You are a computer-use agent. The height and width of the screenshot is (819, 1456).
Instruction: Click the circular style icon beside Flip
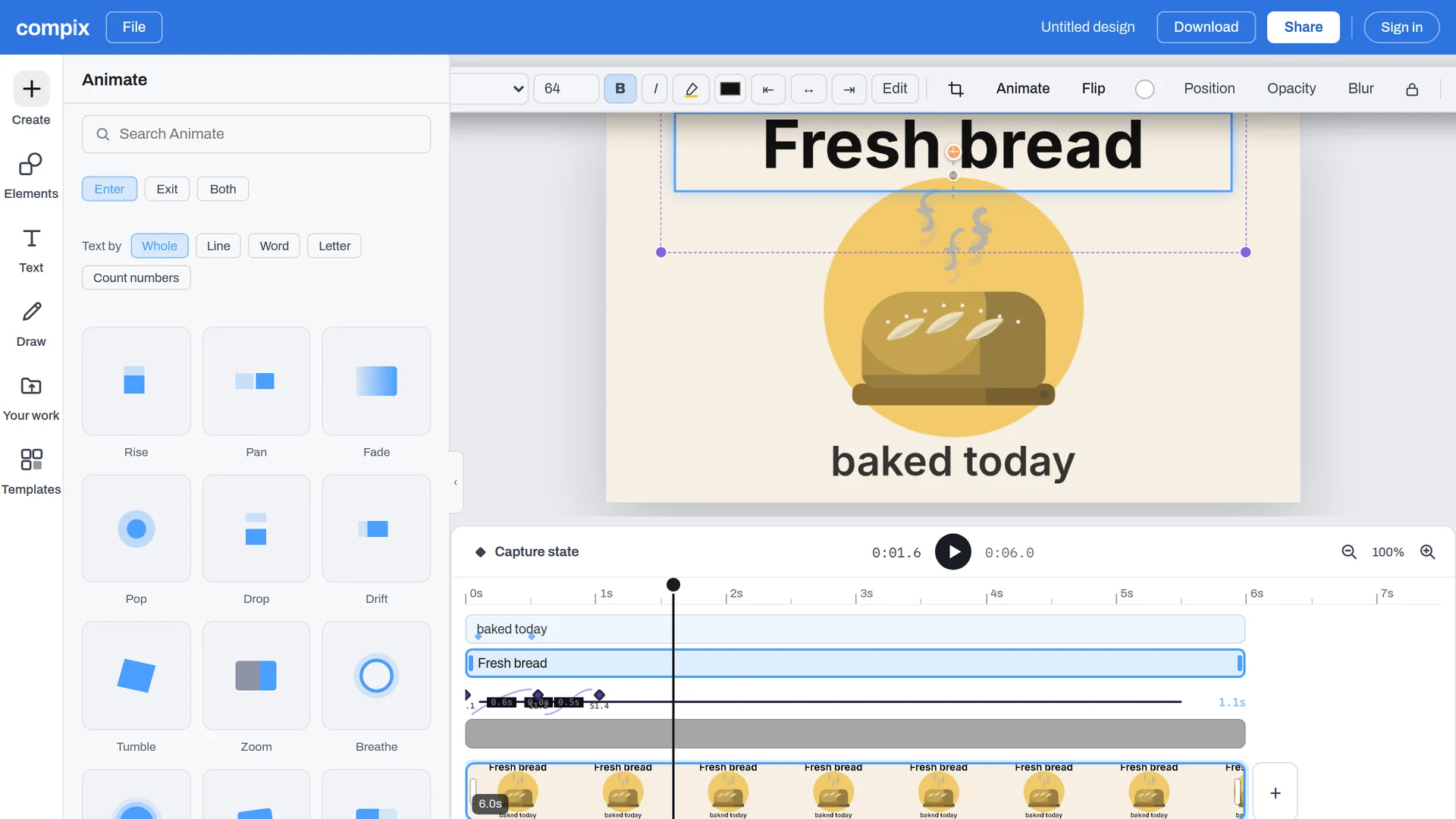(x=1144, y=89)
